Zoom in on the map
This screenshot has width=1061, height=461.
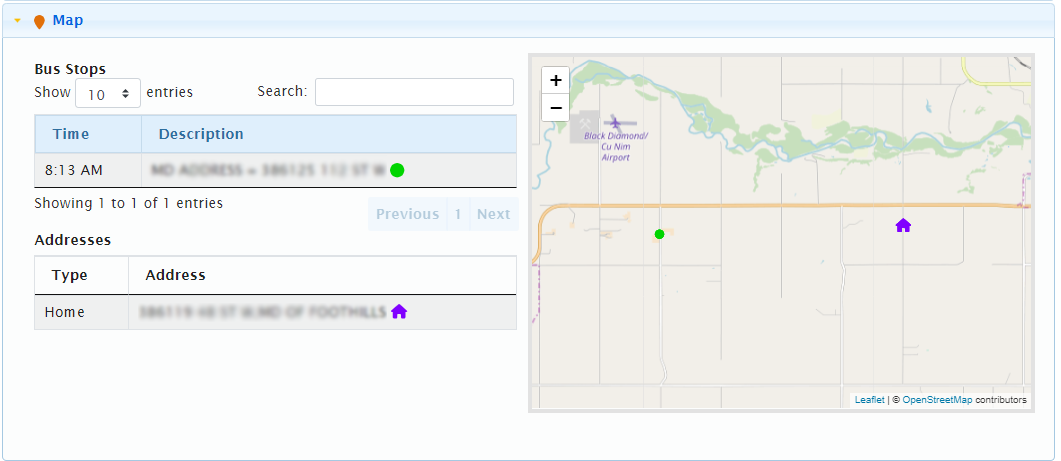(555, 80)
